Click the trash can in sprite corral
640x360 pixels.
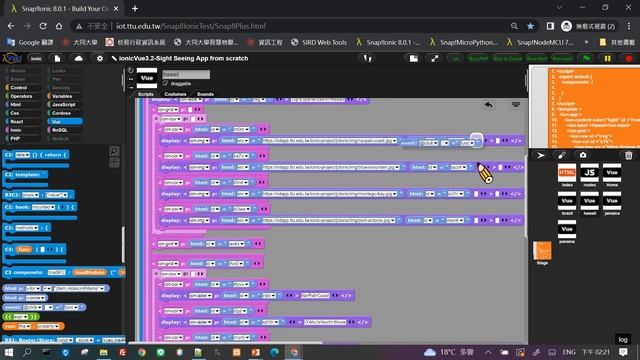629,155
